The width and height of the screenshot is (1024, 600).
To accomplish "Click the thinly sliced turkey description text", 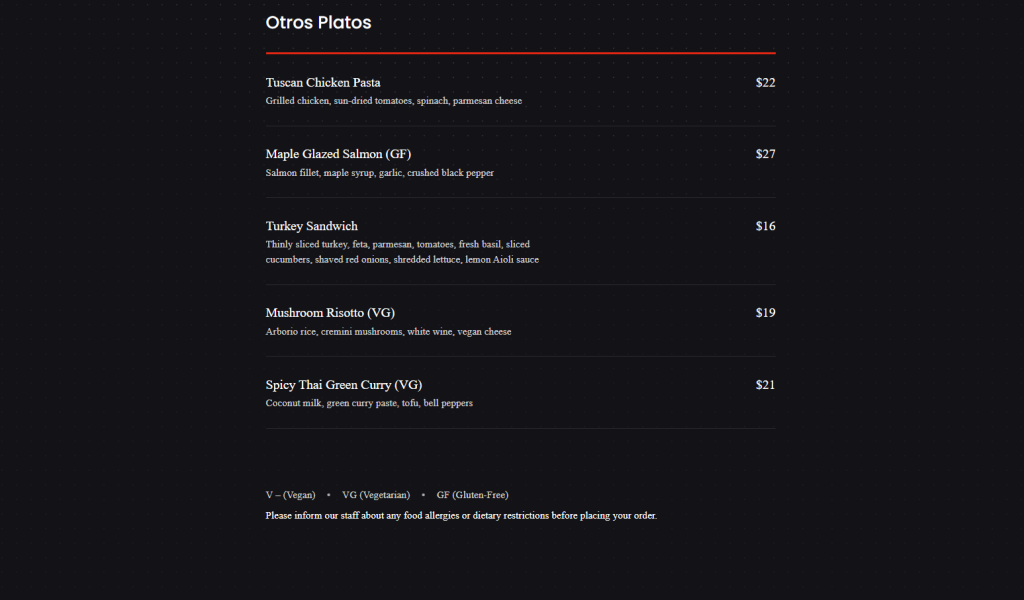I will pos(402,252).
